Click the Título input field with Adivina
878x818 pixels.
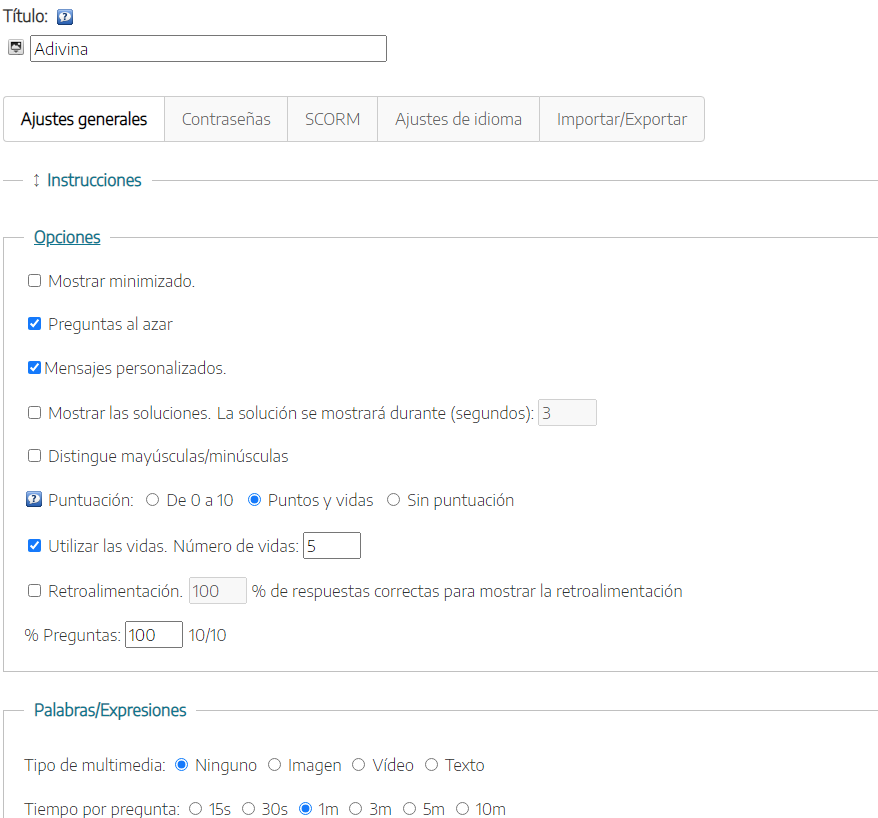coord(208,49)
